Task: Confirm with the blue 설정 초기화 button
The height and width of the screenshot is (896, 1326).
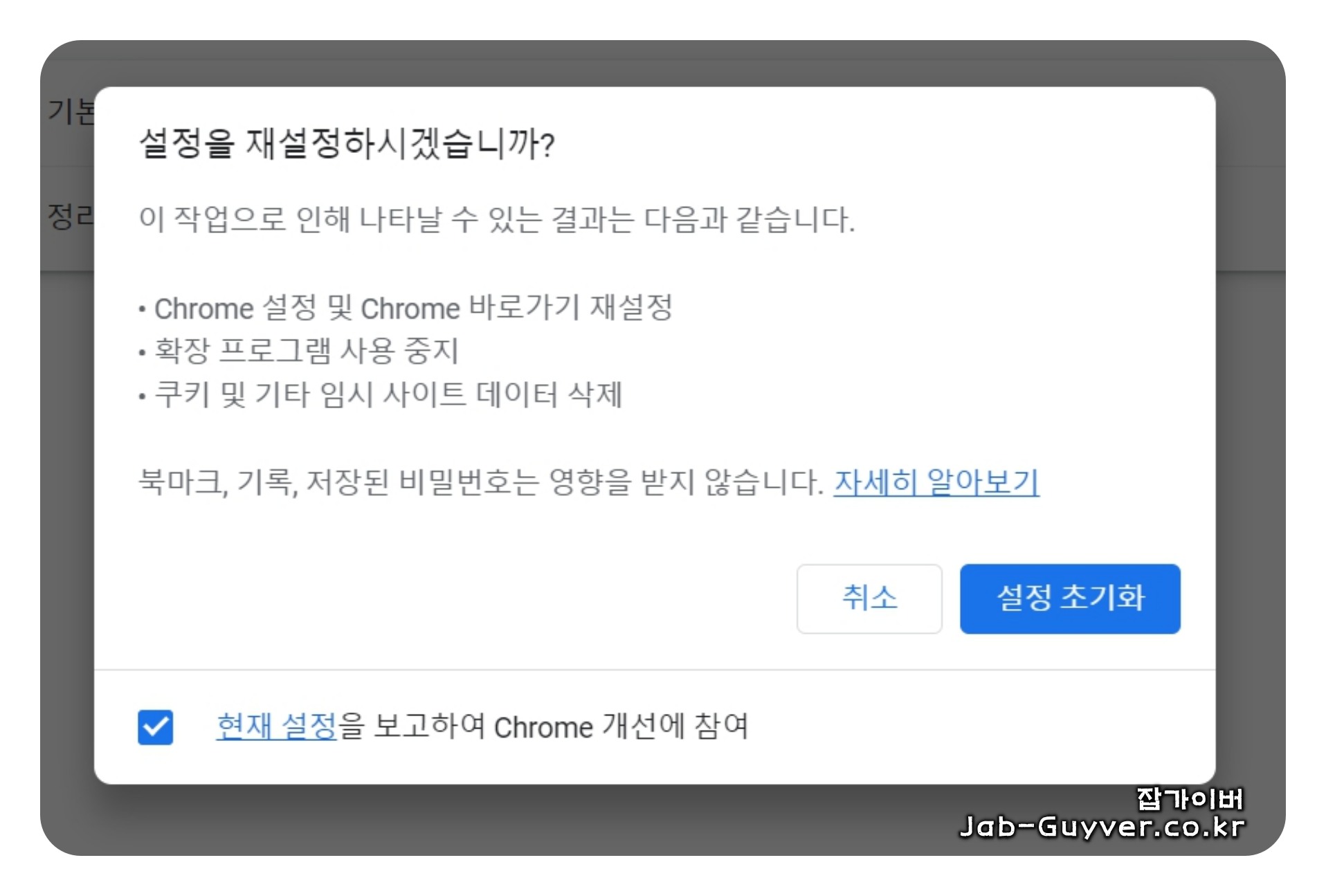Action: 1070,598
